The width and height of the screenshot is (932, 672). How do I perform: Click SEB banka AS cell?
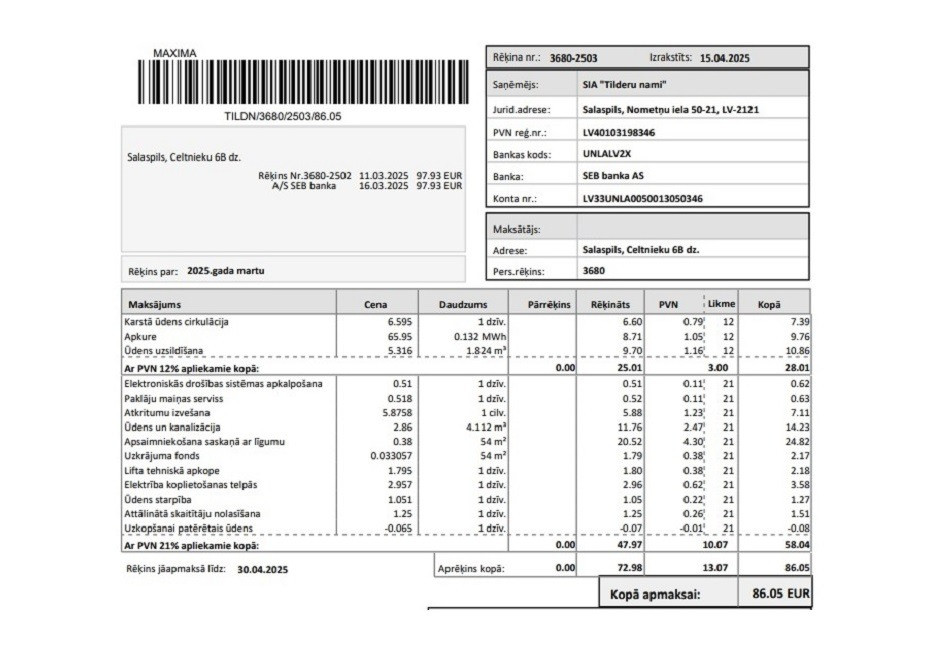(x=692, y=176)
